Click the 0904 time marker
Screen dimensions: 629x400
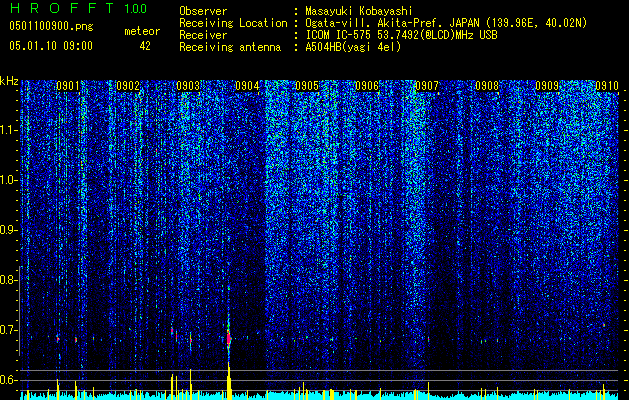click(x=247, y=86)
